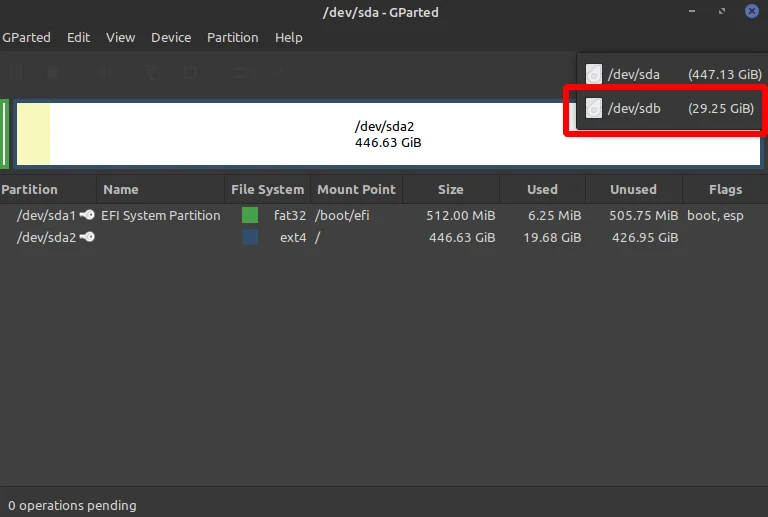This screenshot has width=768, height=517.
Task: Click the disk icon beside /dev/sda
Action: pos(594,74)
